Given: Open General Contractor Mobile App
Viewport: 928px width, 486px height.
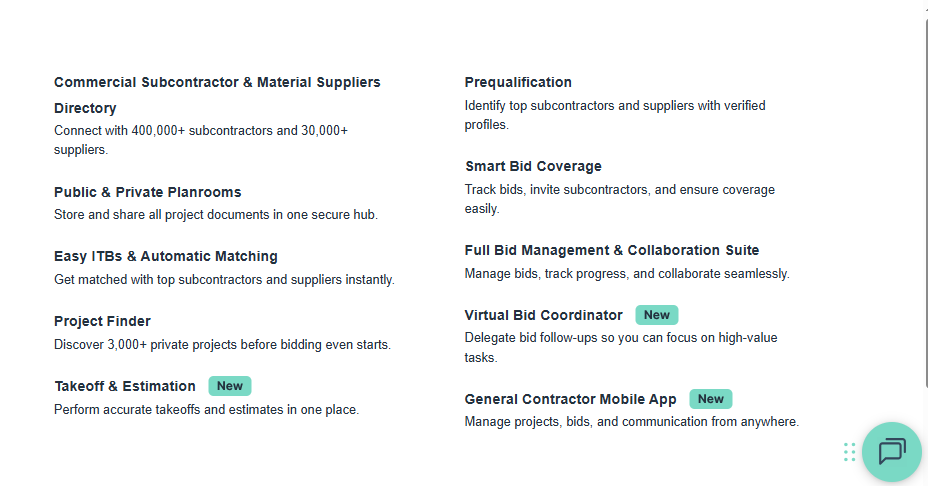Looking at the screenshot, I should [570, 399].
